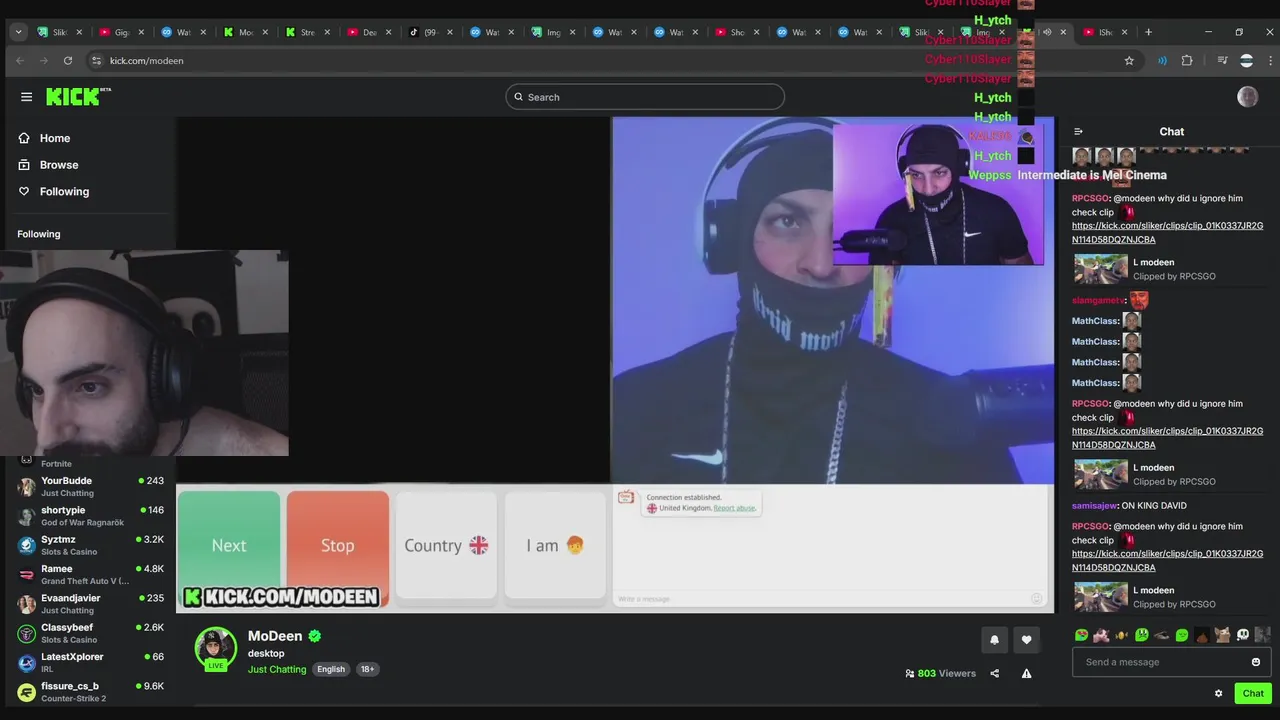Toggle notifications bell for MoDeen
The image size is (1280, 720).
click(994, 640)
